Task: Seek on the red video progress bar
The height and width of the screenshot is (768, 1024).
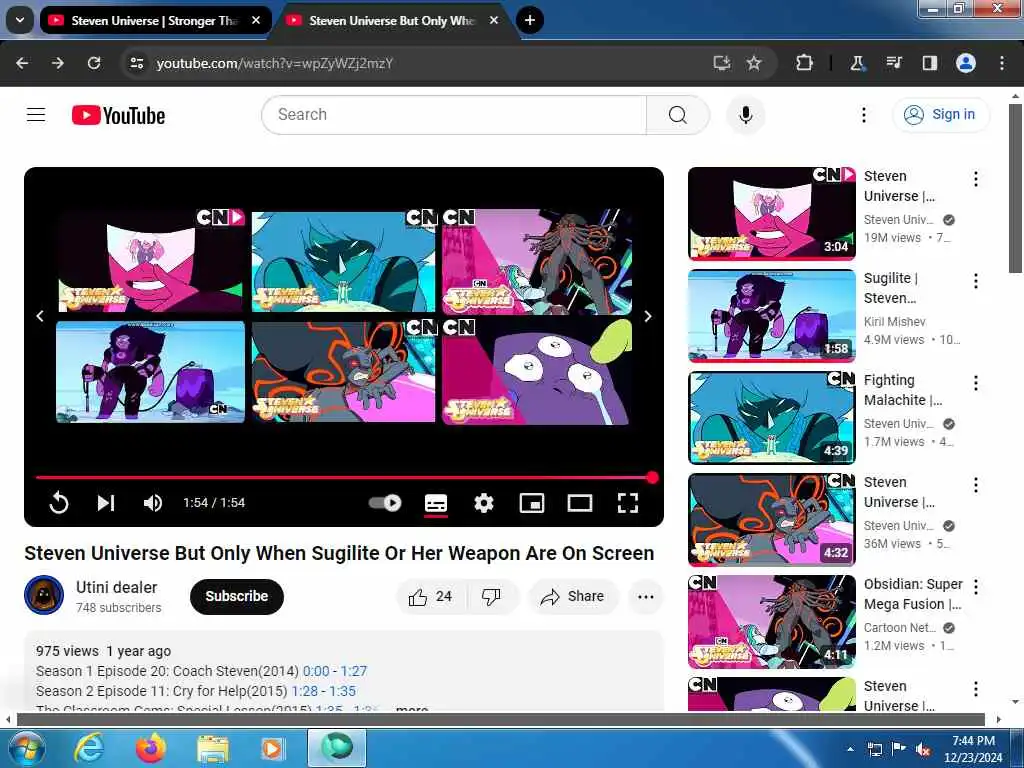Action: [x=344, y=477]
